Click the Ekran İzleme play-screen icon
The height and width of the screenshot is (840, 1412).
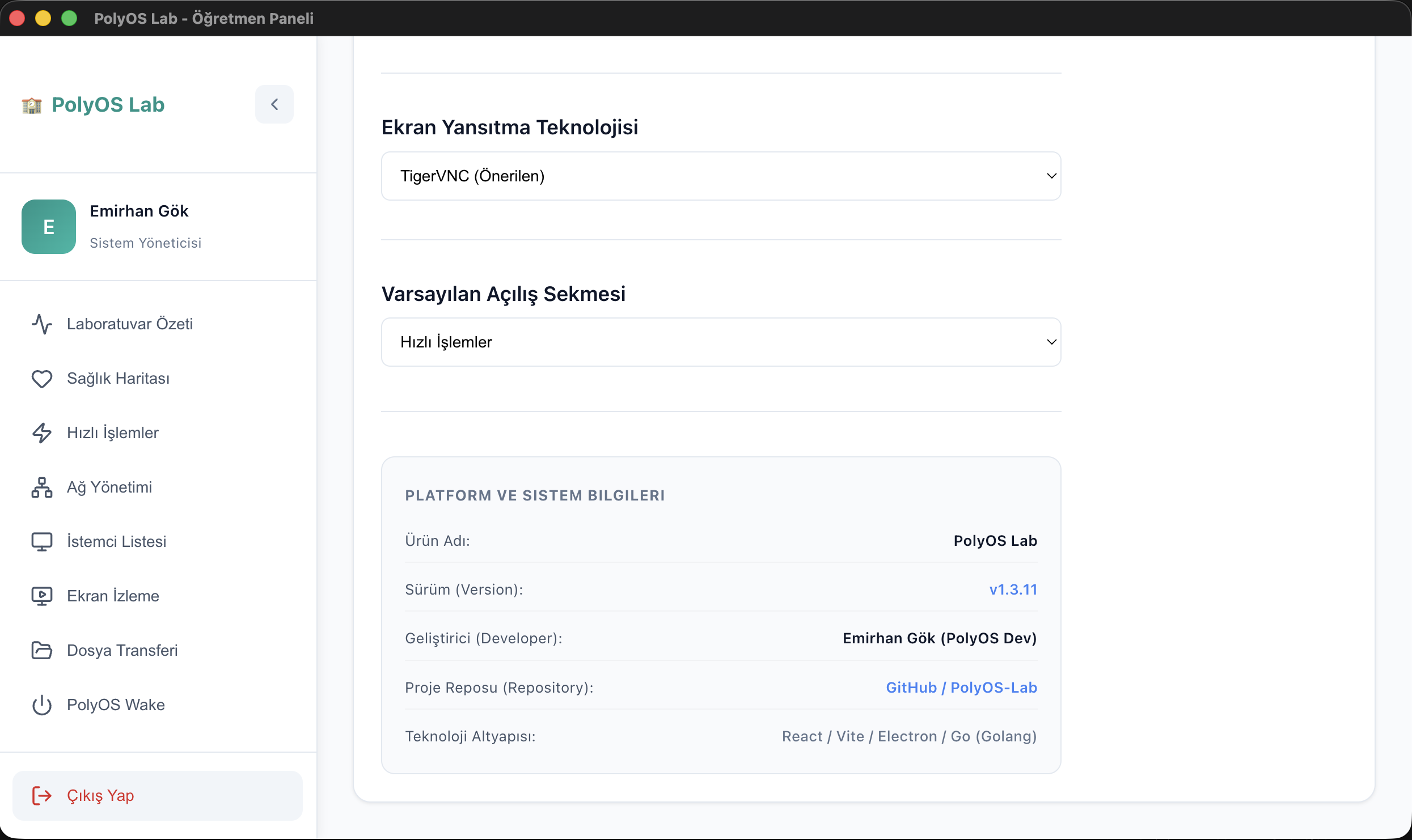(42, 596)
